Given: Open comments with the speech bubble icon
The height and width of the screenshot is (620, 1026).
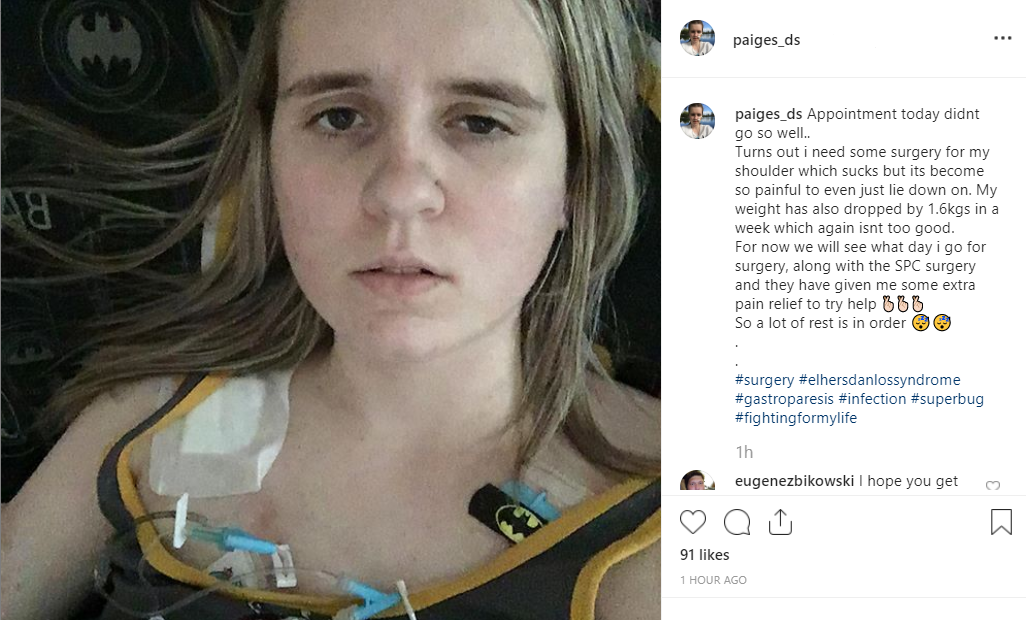Looking at the screenshot, I should [x=737, y=522].
